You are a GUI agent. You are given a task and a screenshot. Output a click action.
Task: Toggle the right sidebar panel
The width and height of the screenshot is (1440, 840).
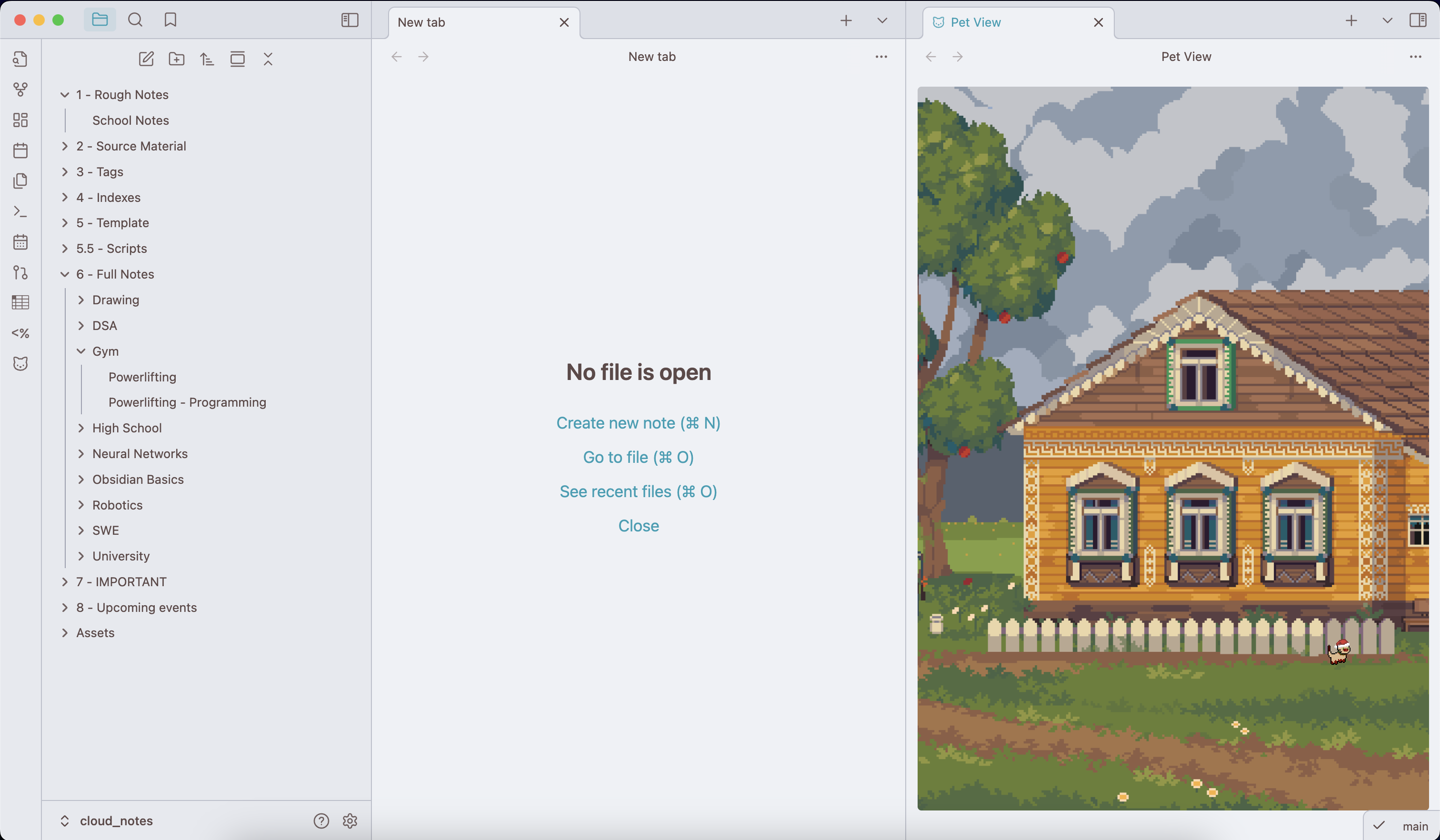click(1418, 20)
